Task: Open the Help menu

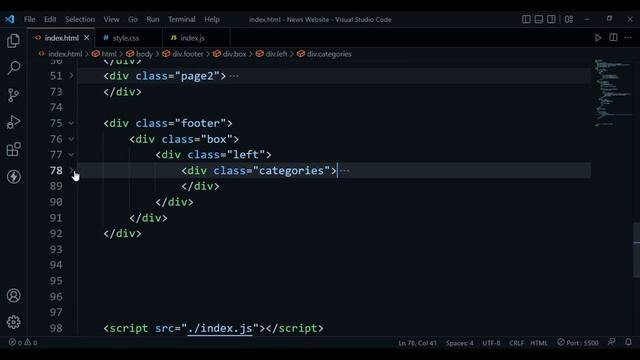Action: [x=212, y=19]
